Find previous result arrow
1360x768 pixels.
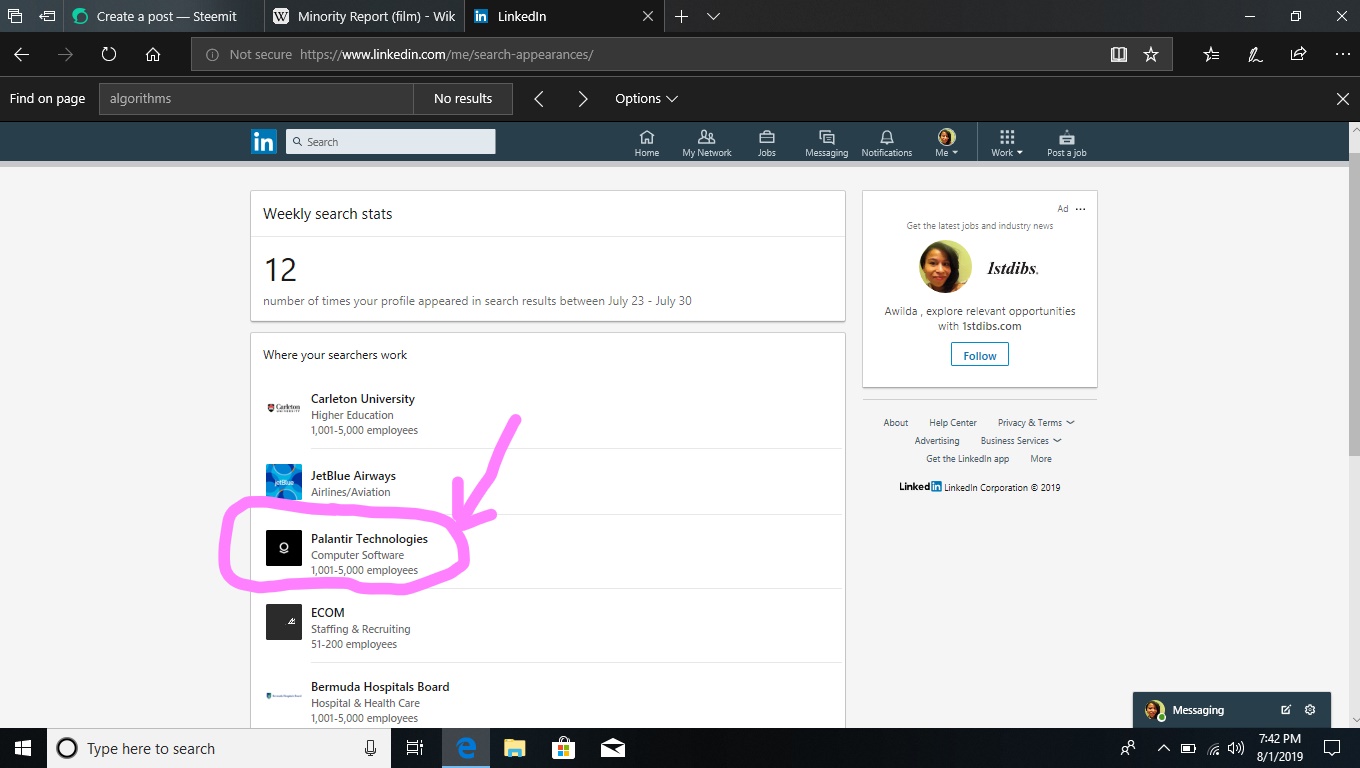pyautogui.click(x=539, y=99)
